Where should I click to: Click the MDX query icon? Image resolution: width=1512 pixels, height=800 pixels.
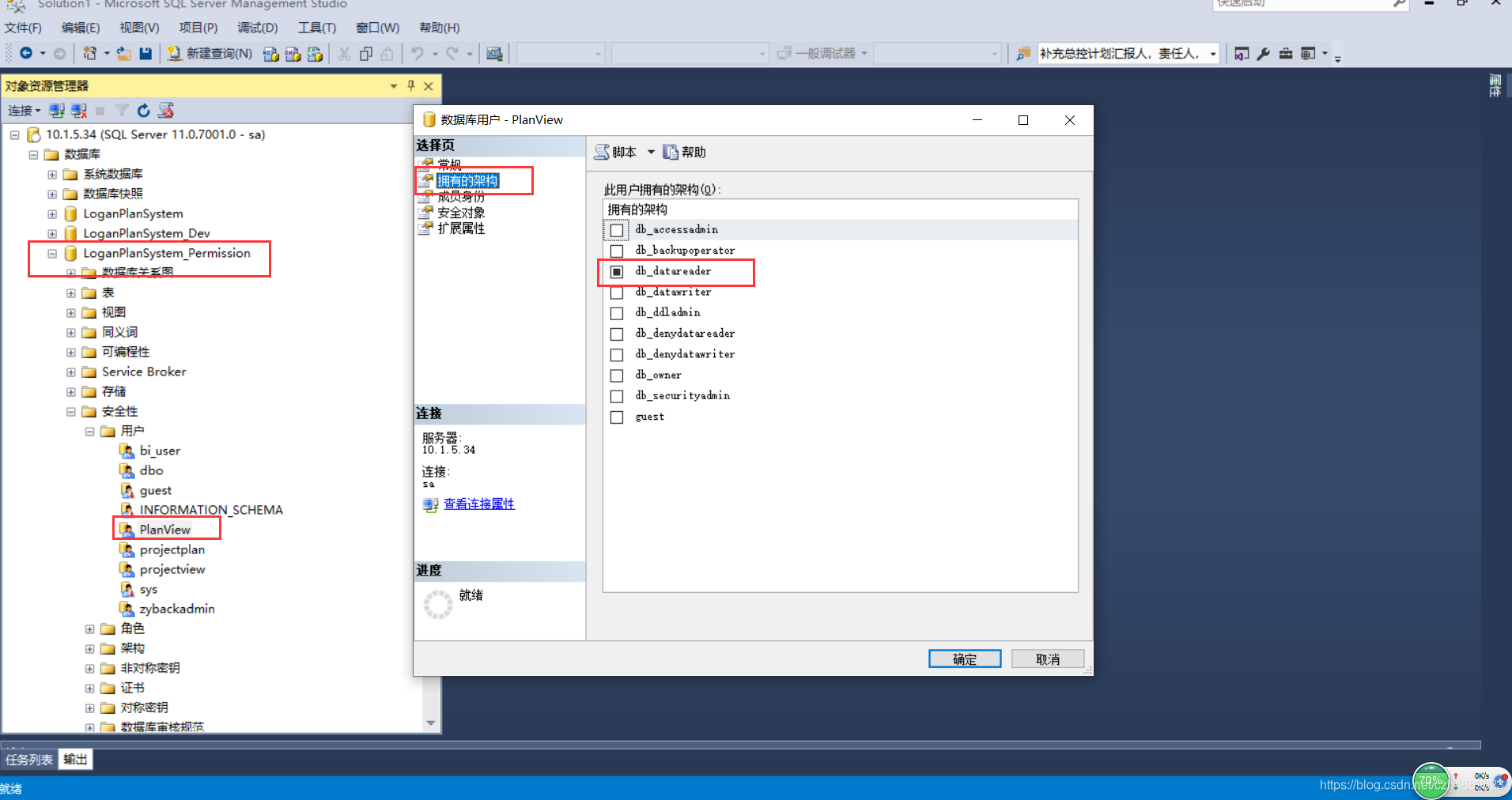tap(271, 53)
